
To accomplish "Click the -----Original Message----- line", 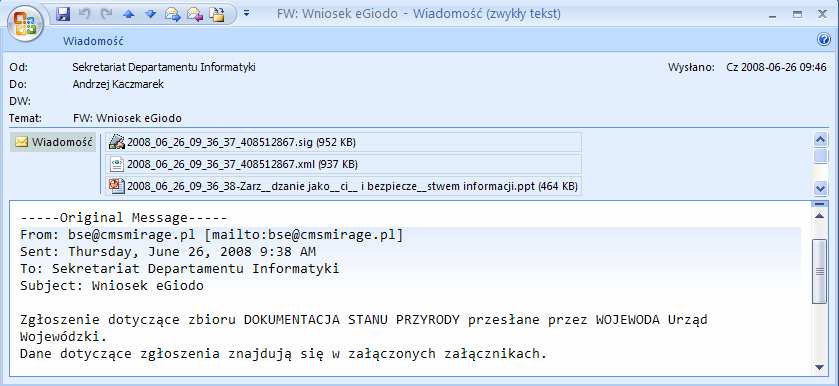I will coord(124,218).
